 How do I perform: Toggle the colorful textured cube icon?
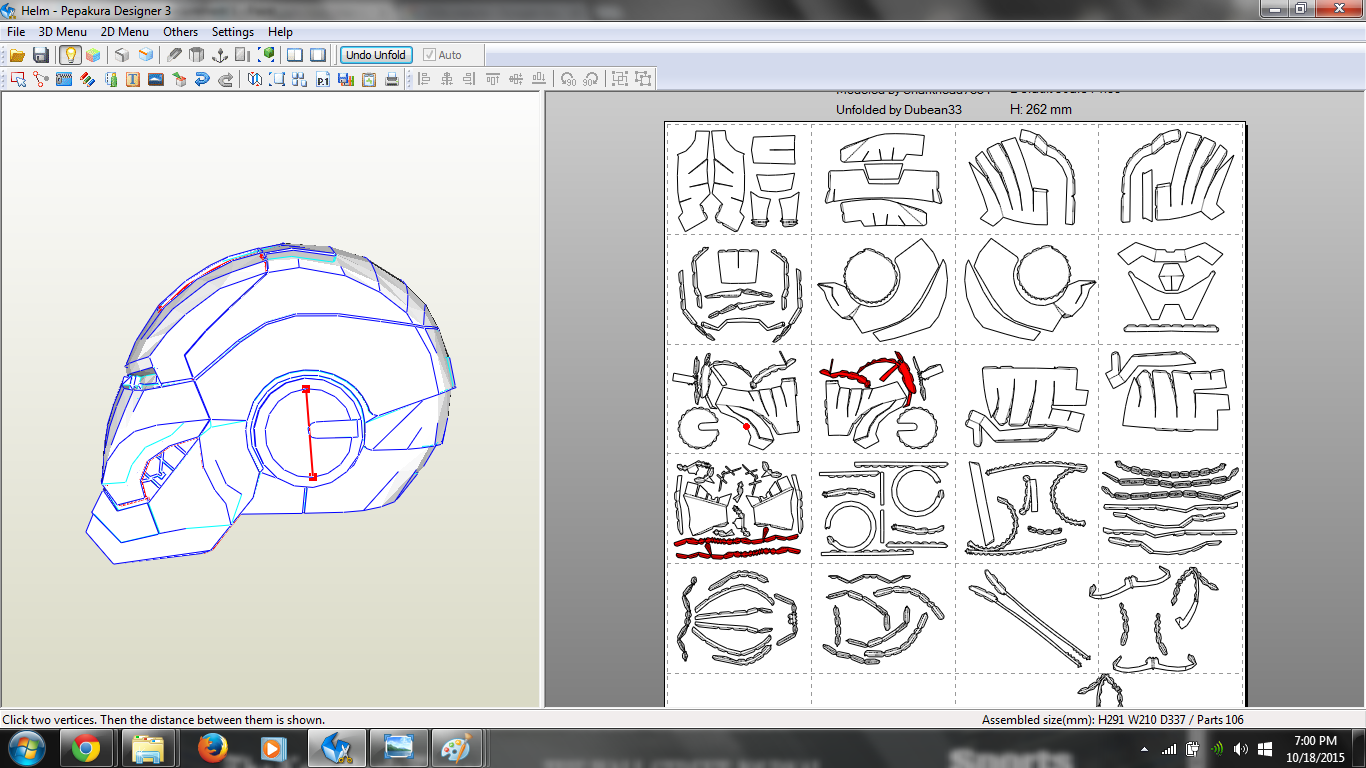[x=93, y=55]
